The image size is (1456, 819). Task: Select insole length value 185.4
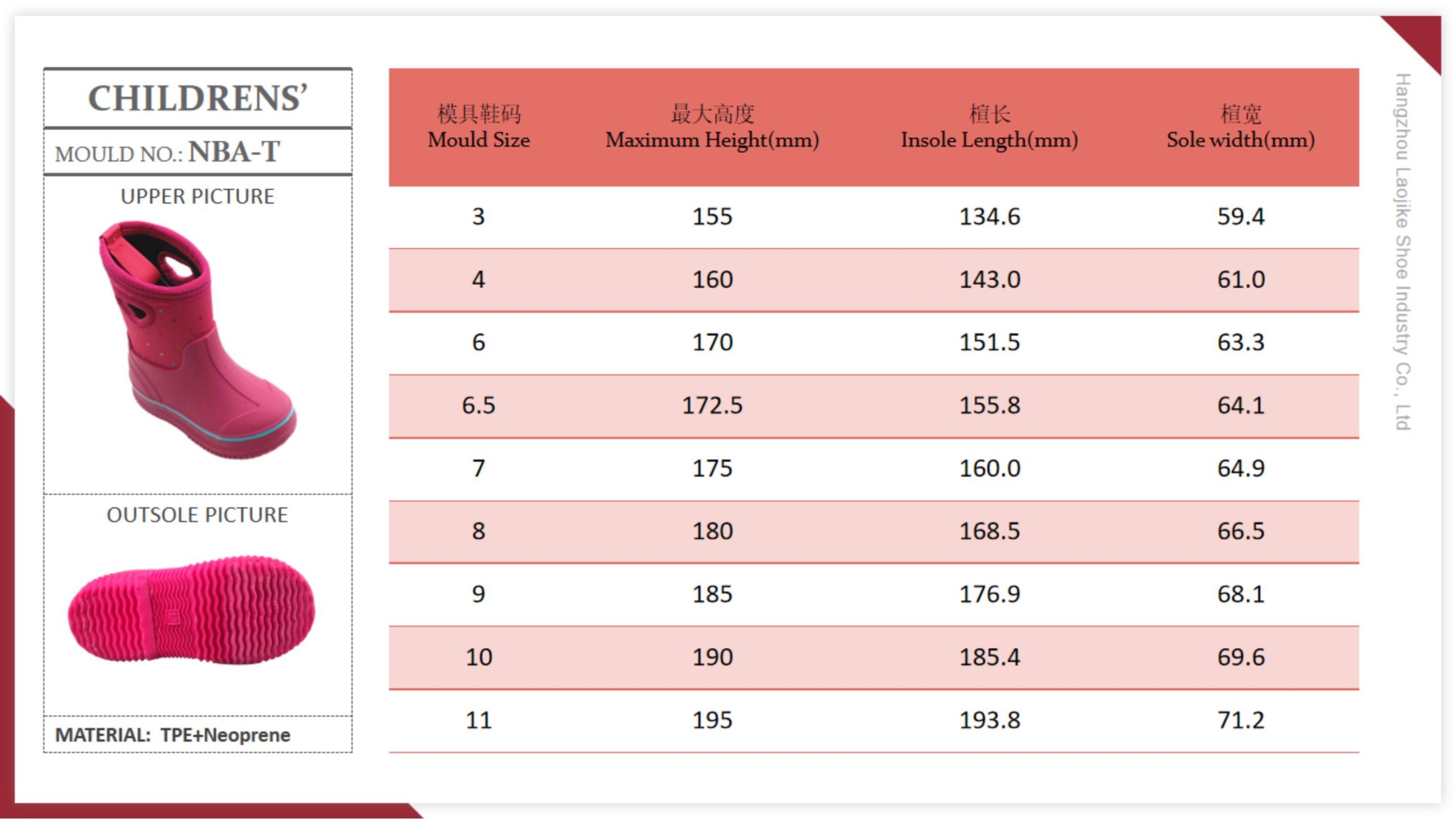[990, 657]
